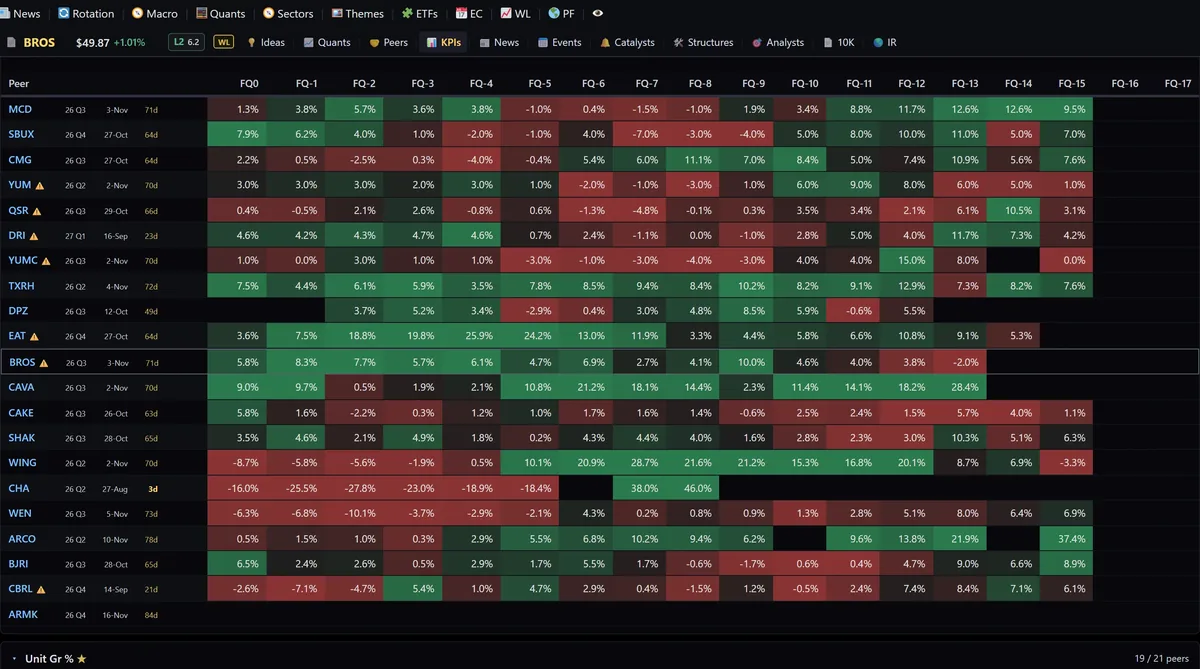Toggle the star favorite next to Unit Gr %
The width and height of the screenshot is (1200, 669).
[x=82, y=659]
